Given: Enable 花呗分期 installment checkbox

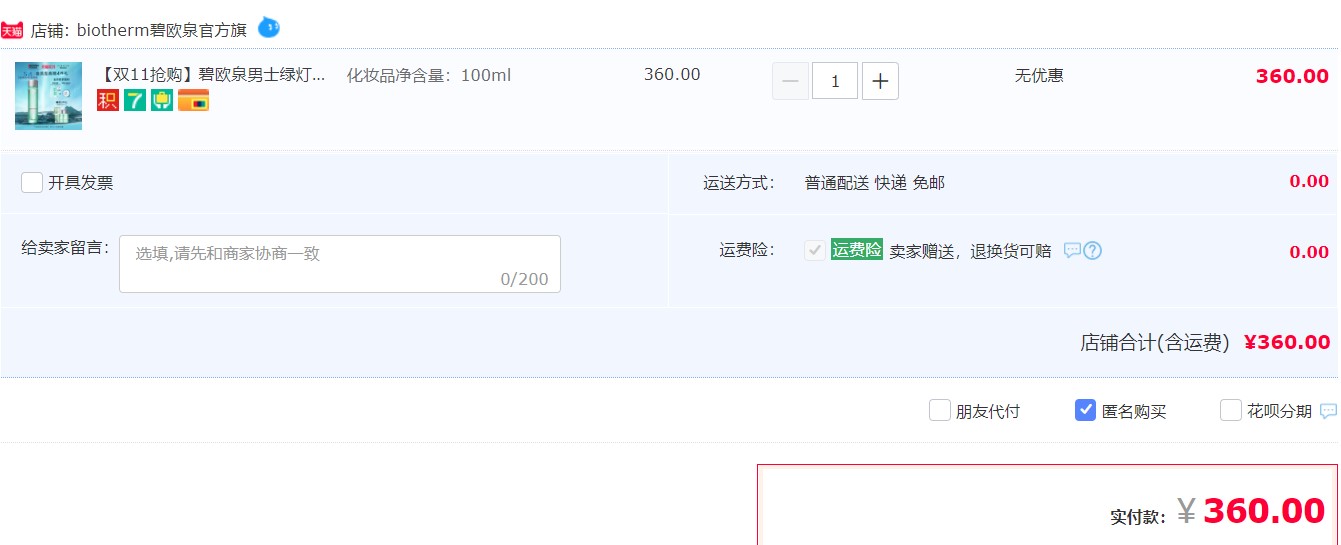Looking at the screenshot, I should tap(1231, 410).
